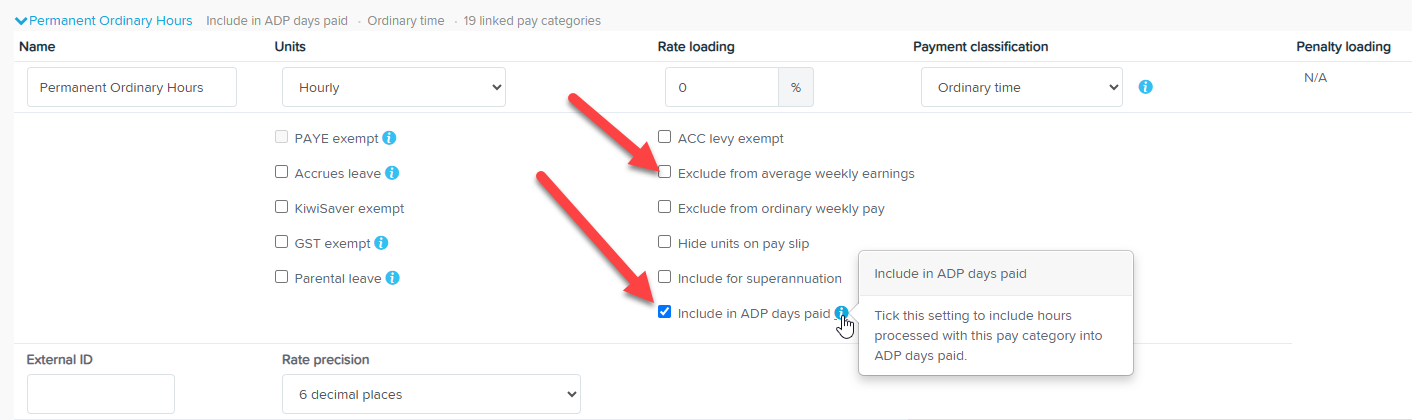
Task: Uncheck Include in ADP days paid
Action: click(x=665, y=312)
